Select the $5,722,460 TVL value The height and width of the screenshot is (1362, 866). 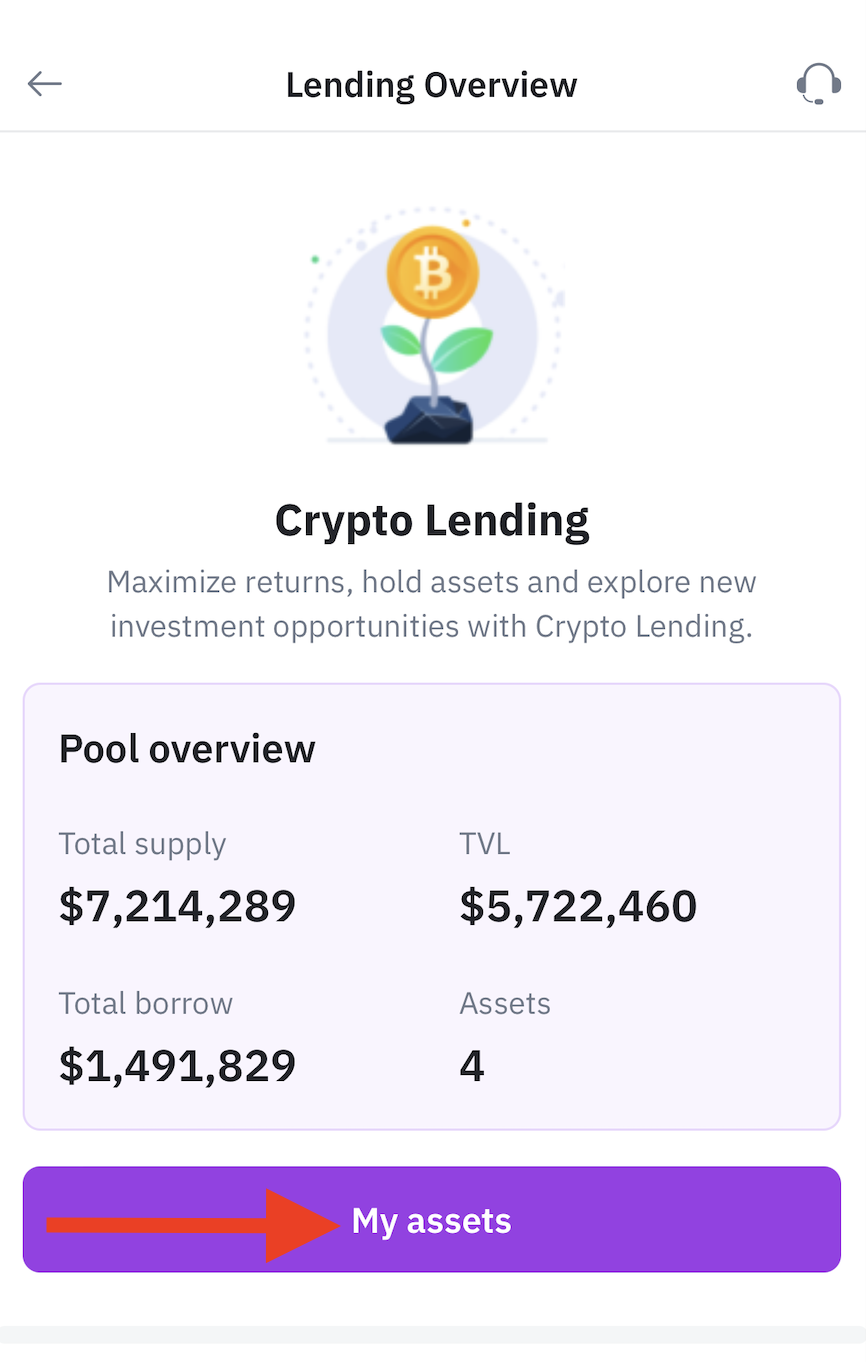point(578,905)
